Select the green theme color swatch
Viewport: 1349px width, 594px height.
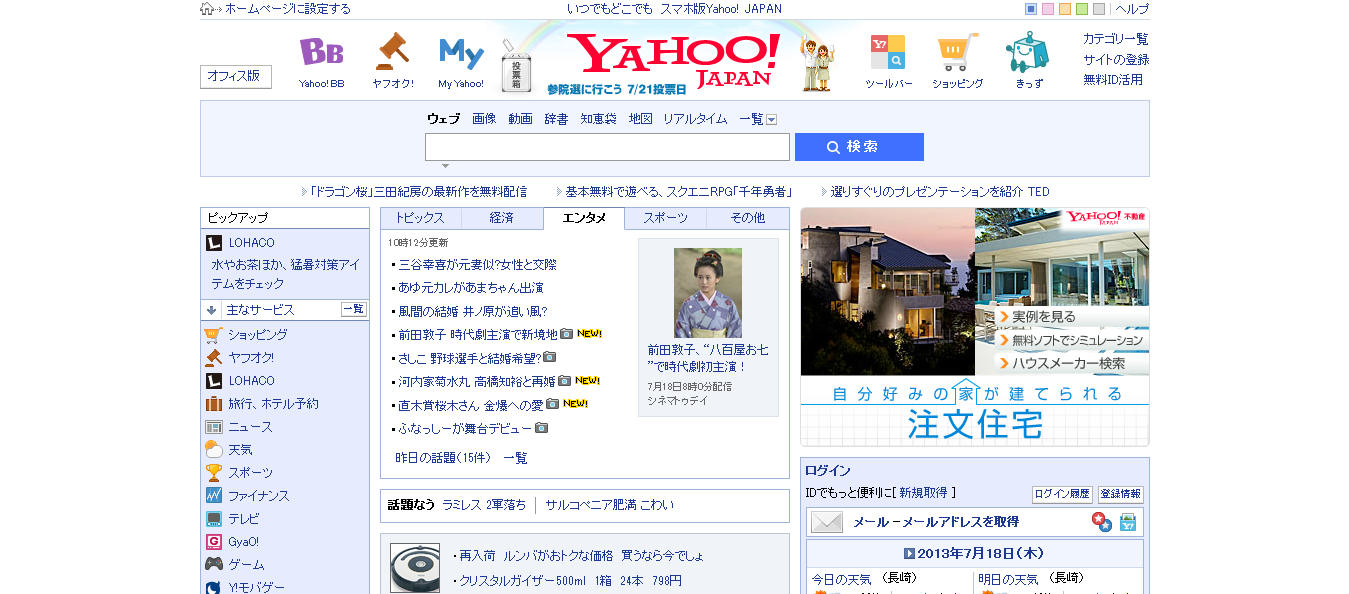1082,9
